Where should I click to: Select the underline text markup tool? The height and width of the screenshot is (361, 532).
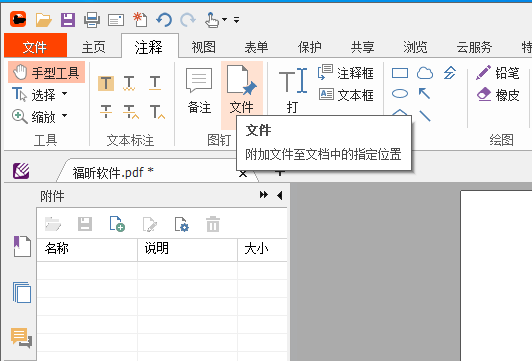coord(155,83)
